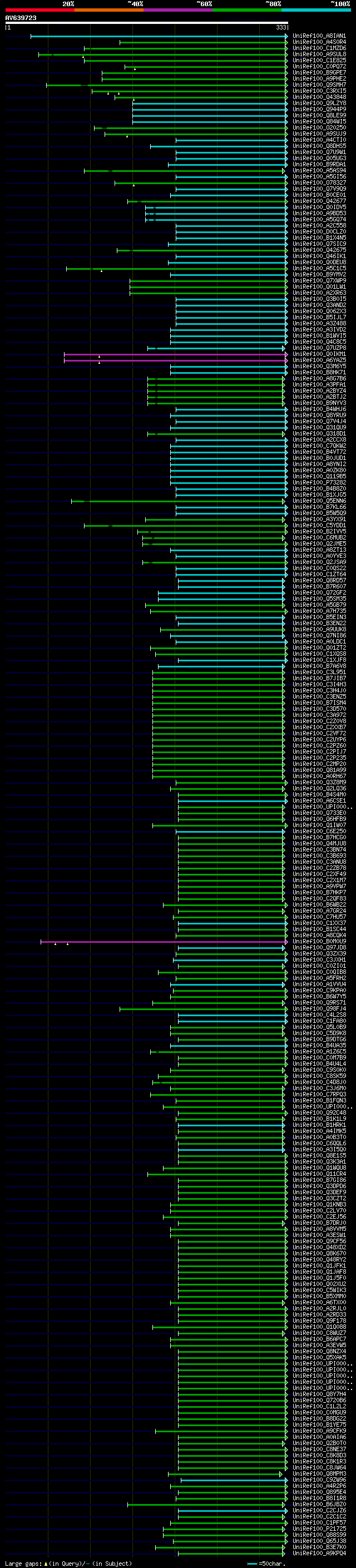Select the UniRef100_C1ZT64 label
The height and width of the screenshot is (1568, 356).
(x=319, y=575)
